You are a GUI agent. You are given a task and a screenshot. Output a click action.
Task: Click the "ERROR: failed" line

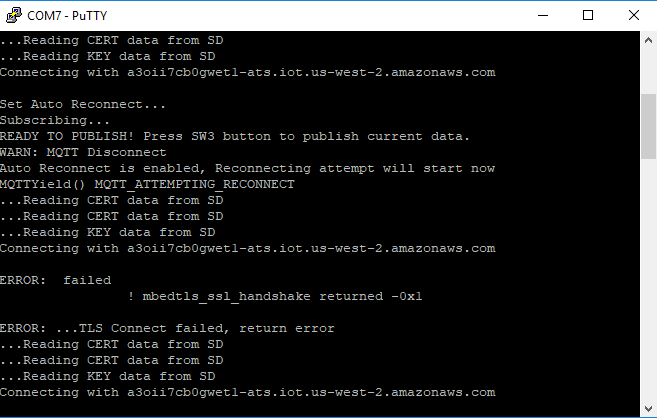(x=55, y=280)
